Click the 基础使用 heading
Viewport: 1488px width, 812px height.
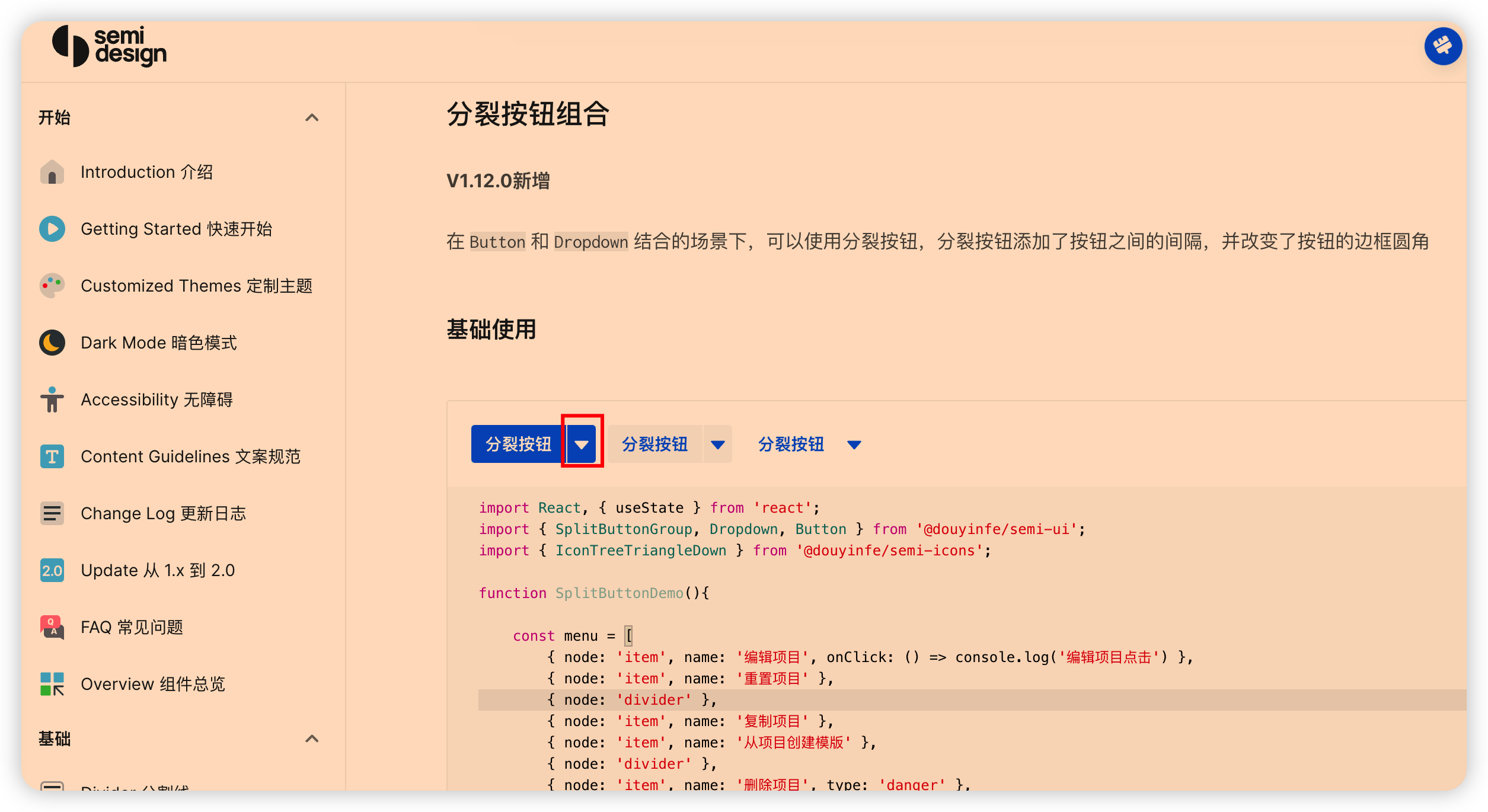click(491, 330)
